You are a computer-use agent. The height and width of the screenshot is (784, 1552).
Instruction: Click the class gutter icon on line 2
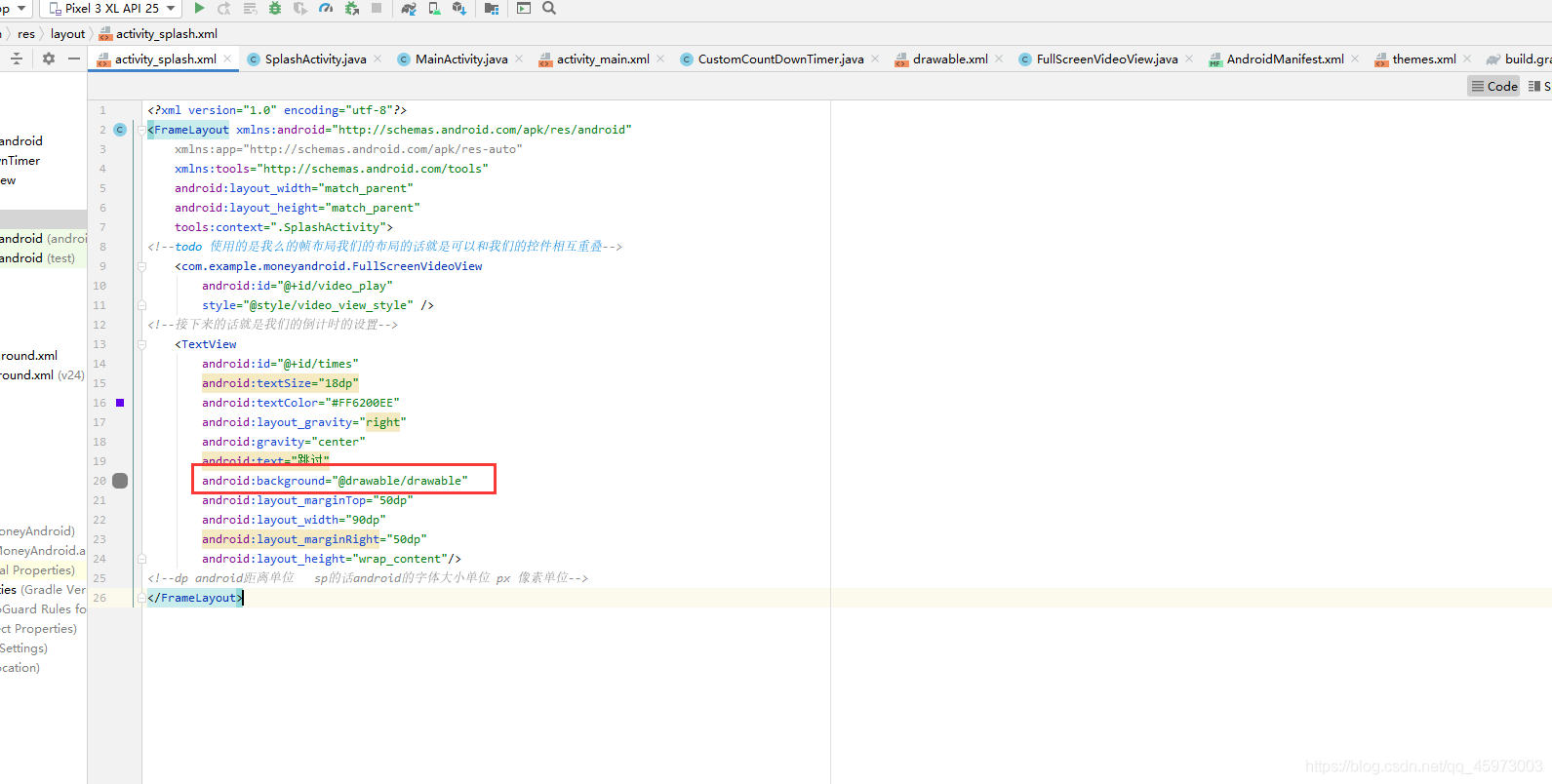(120, 130)
